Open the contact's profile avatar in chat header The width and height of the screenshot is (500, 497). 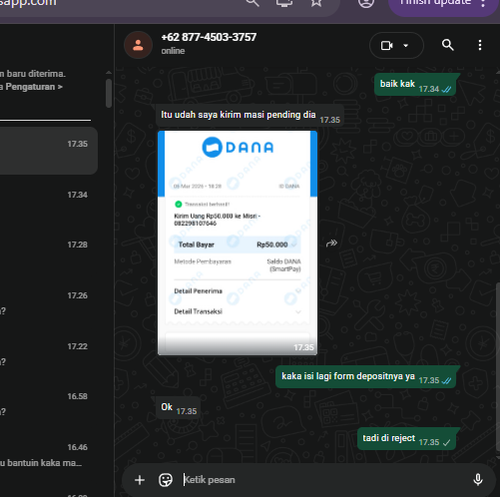tap(138, 45)
